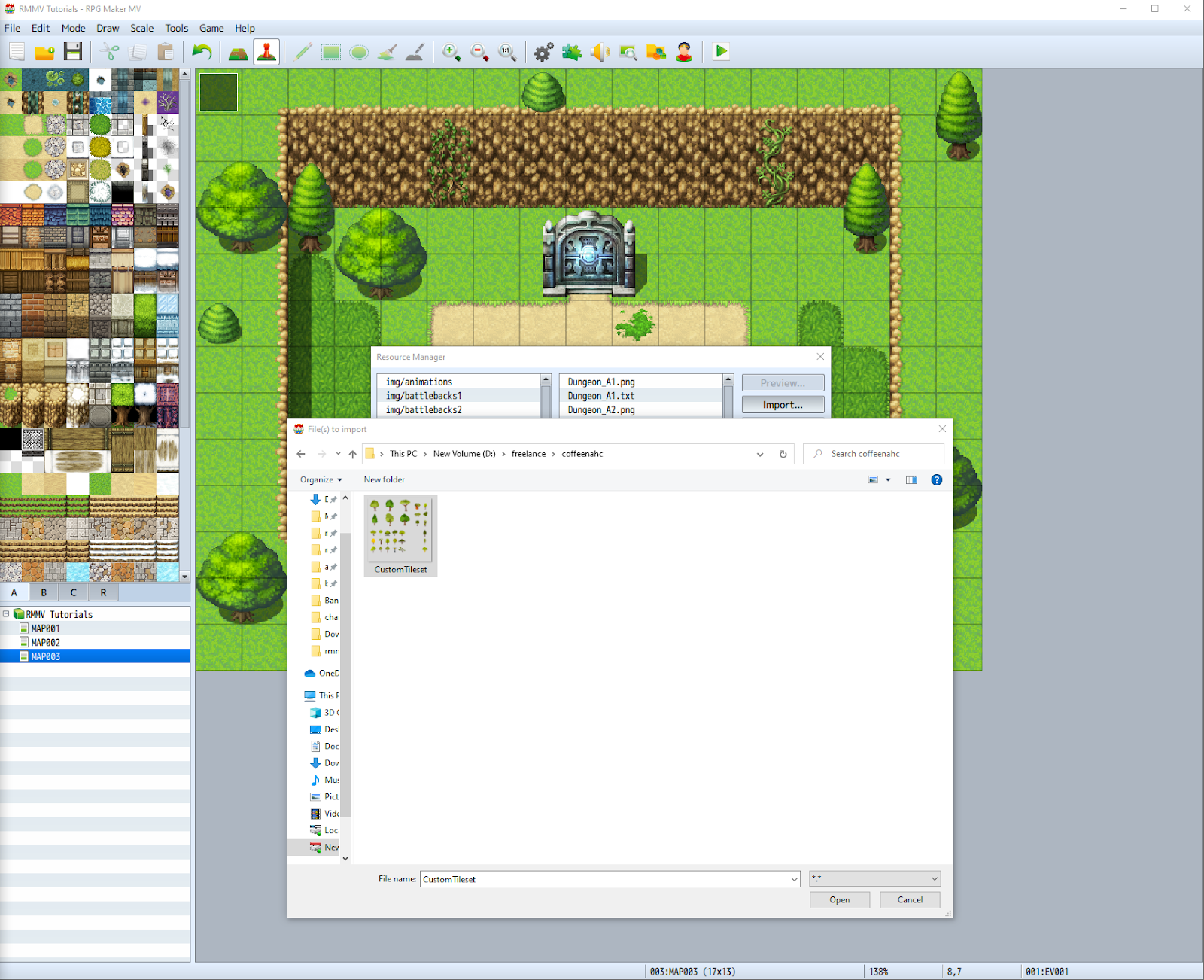Switch to tileset tab C
This screenshot has height=980, width=1204.
pos(74,592)
